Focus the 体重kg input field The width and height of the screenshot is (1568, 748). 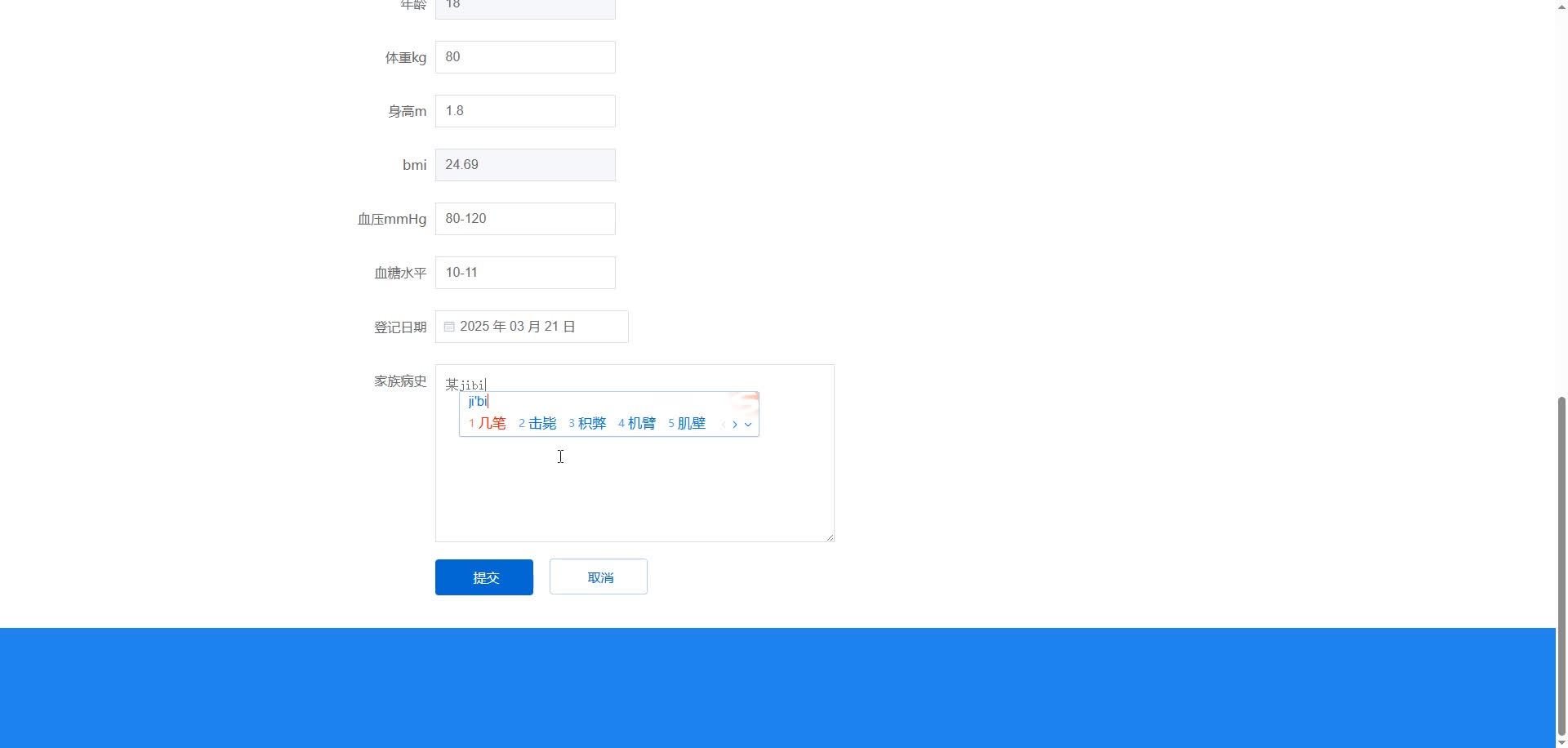point(525,57)
